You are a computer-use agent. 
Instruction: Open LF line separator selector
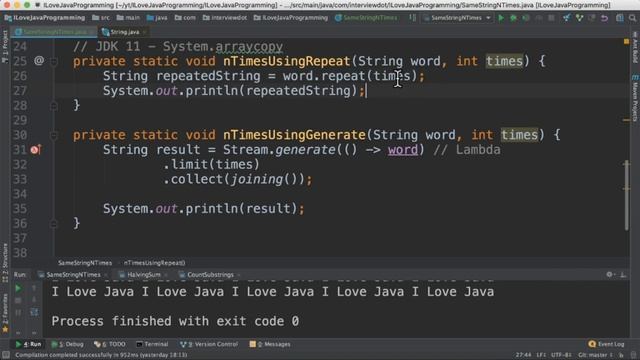click(x=541, y=355)
